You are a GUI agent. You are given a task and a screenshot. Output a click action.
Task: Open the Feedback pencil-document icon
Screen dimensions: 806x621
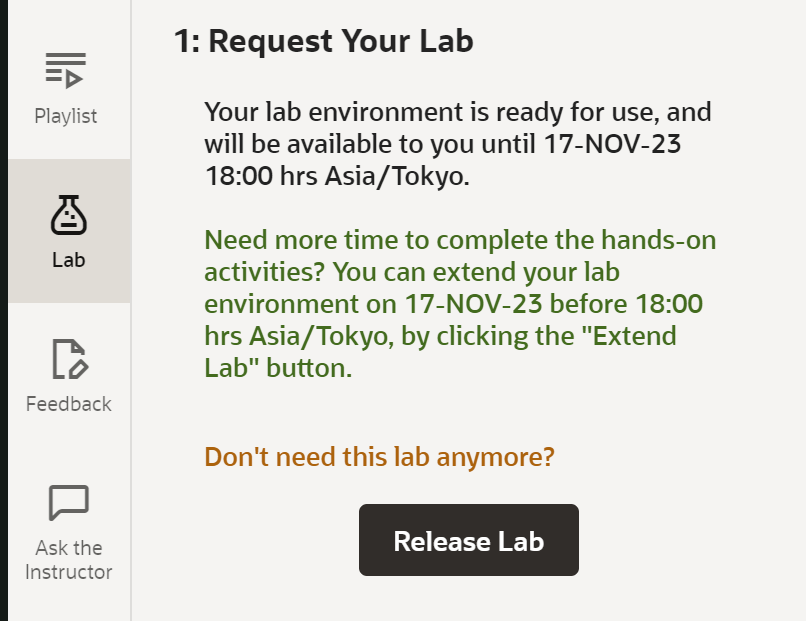pyautogui.click(x=69, y=359)
